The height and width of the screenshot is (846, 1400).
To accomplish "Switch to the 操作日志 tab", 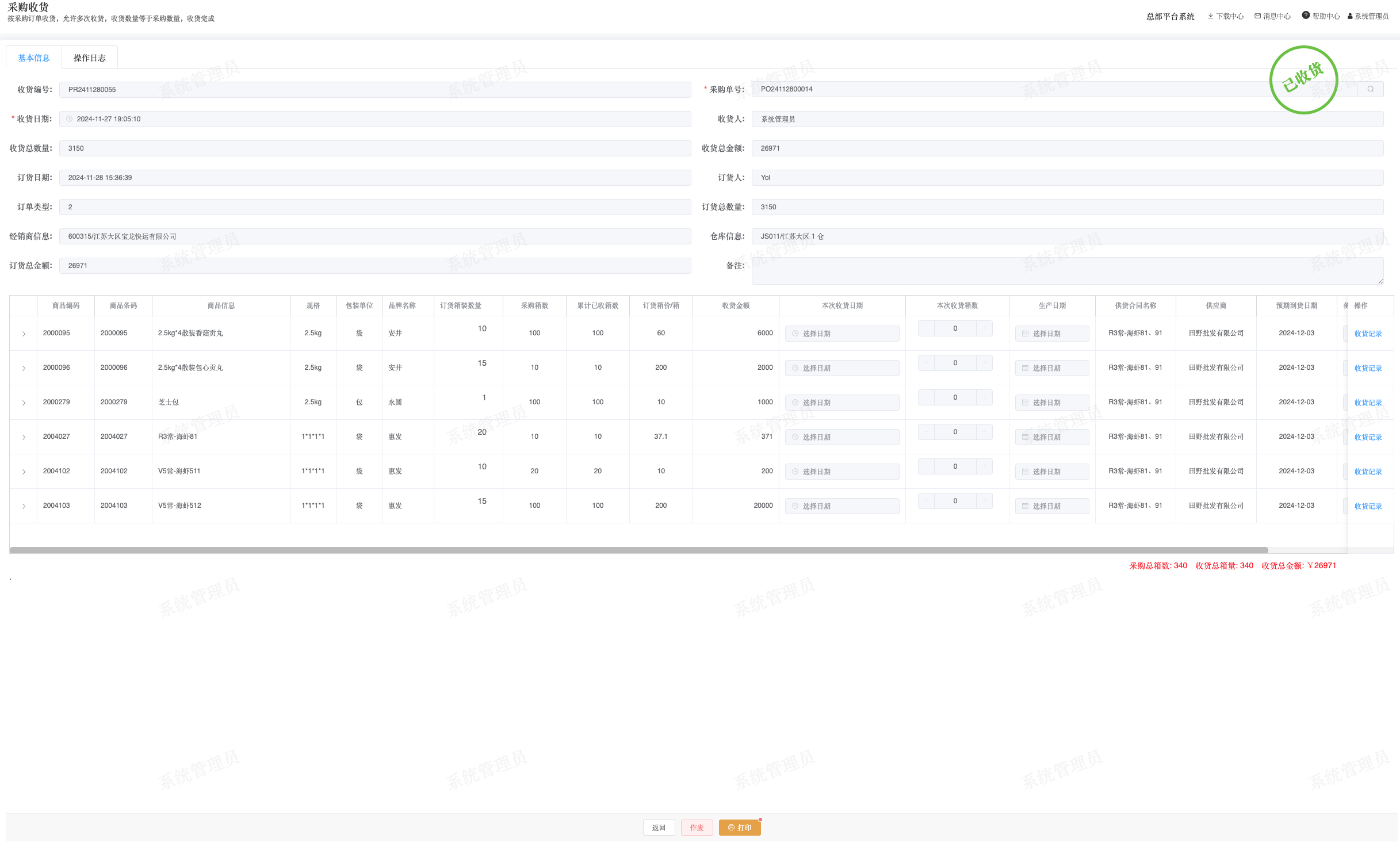I will (x=90, y=58).
